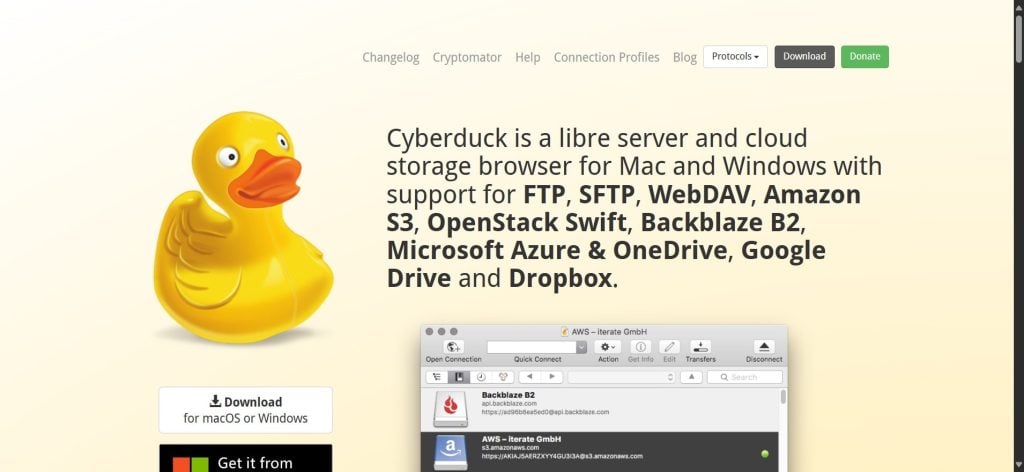Open the path selector combo box
Image resolution: width=1024 pixels, height=472 pixels.
coord(621,377)
